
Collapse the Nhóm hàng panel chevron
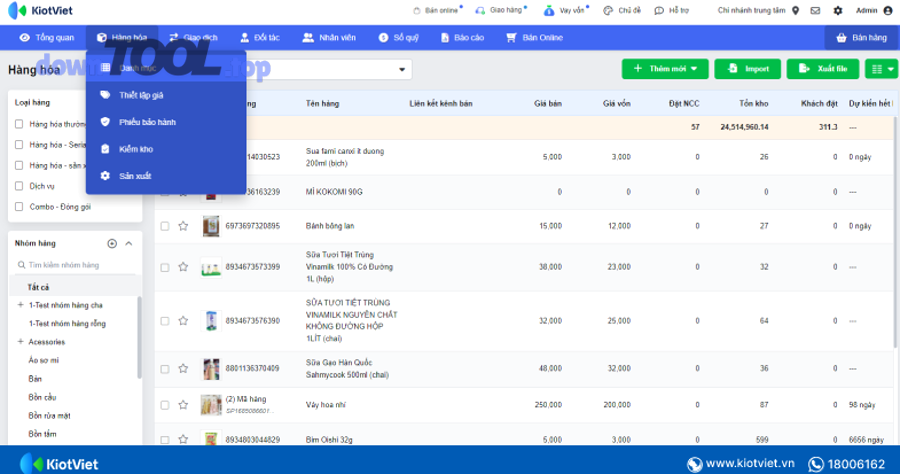click(129, 243)
